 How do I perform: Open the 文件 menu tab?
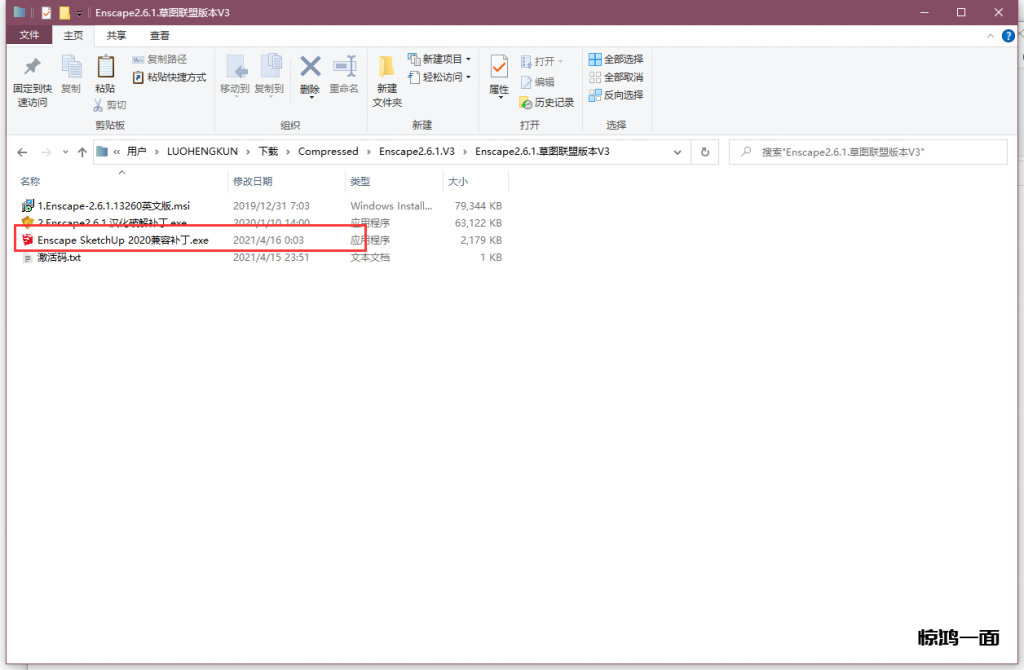pyautogui.click(x=30, y=35)
